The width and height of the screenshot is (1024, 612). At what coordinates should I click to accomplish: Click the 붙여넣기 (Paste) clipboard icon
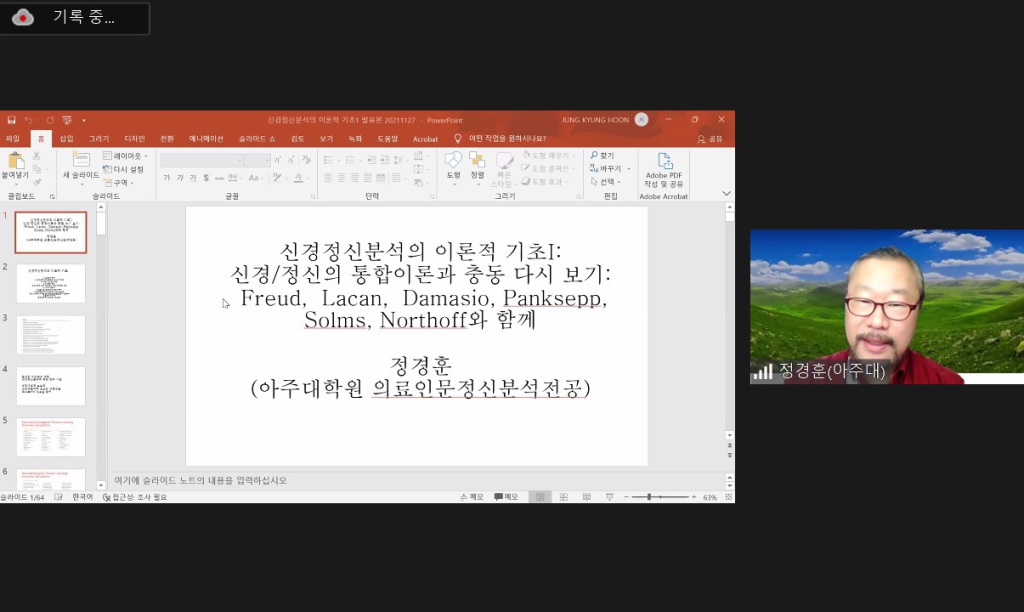pyautogui.click(x=16, y=162)
